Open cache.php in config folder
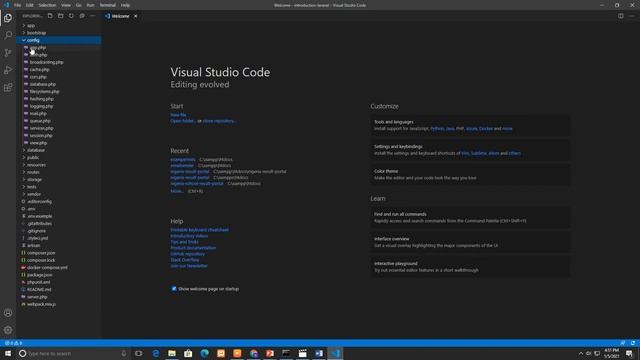Screen dimensions: 640x360 (x=40, y=69)
